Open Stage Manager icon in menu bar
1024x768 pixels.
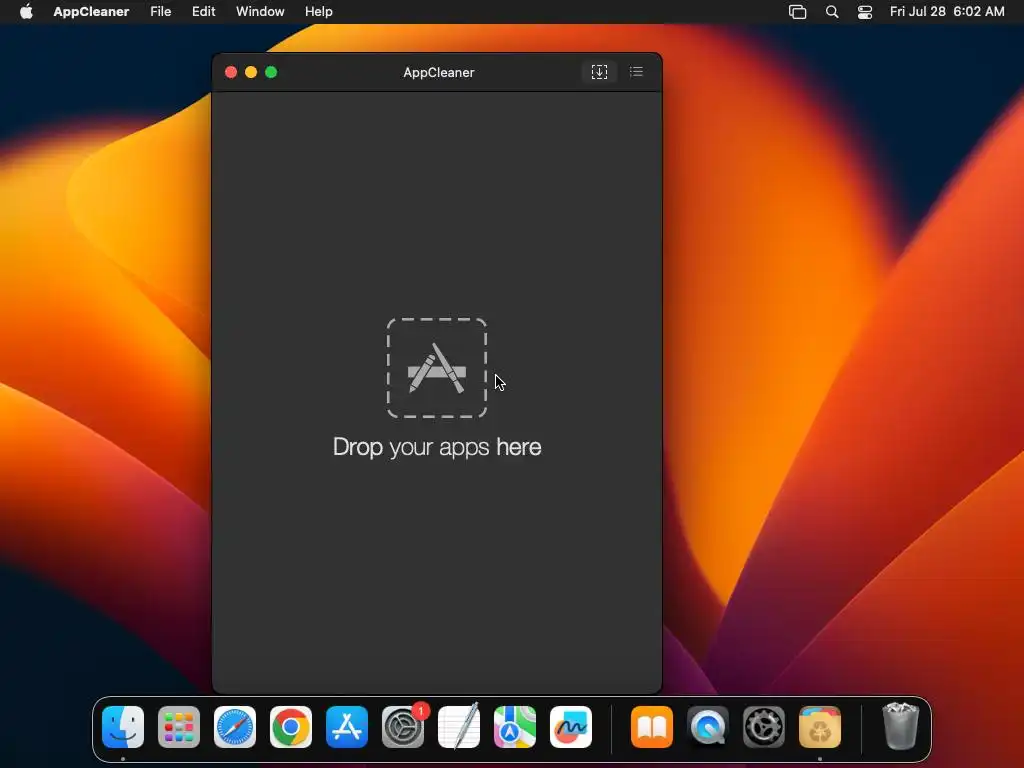(x=797, y=12)
